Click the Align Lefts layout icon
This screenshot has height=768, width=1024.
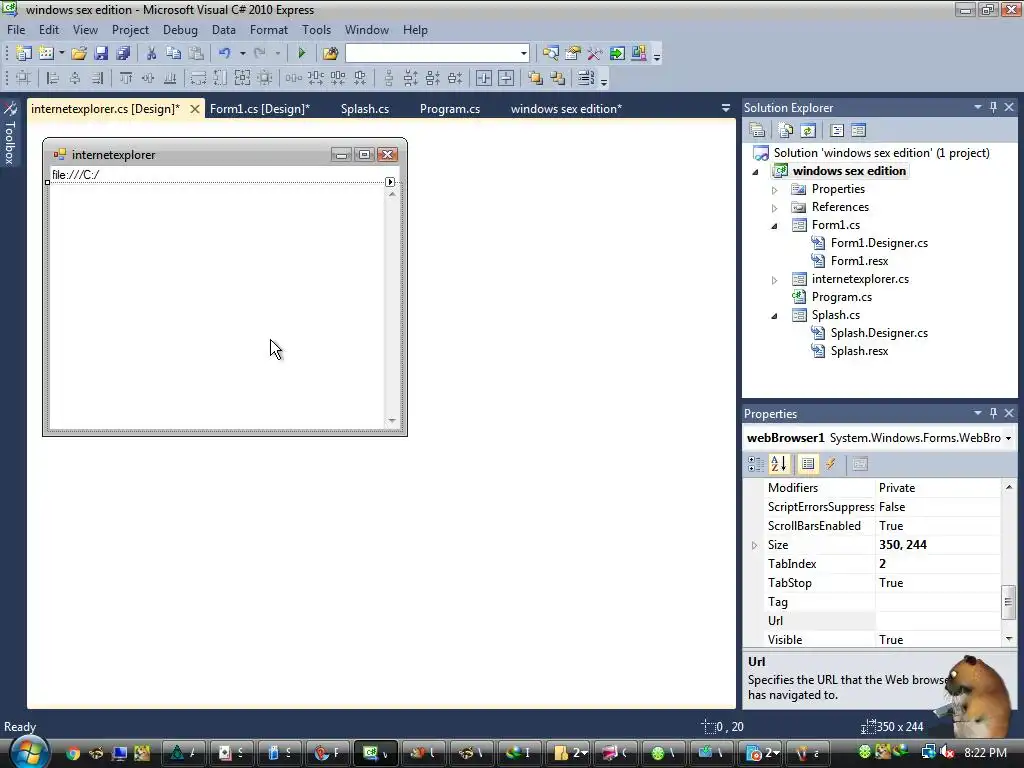pos(53,78)
